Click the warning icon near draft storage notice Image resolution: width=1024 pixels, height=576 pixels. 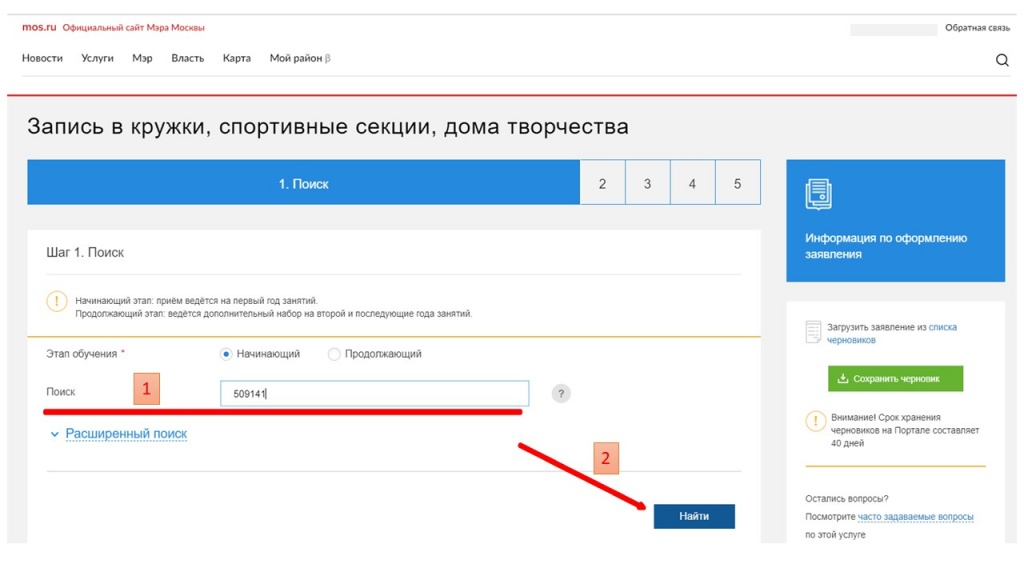pos(815,421)
